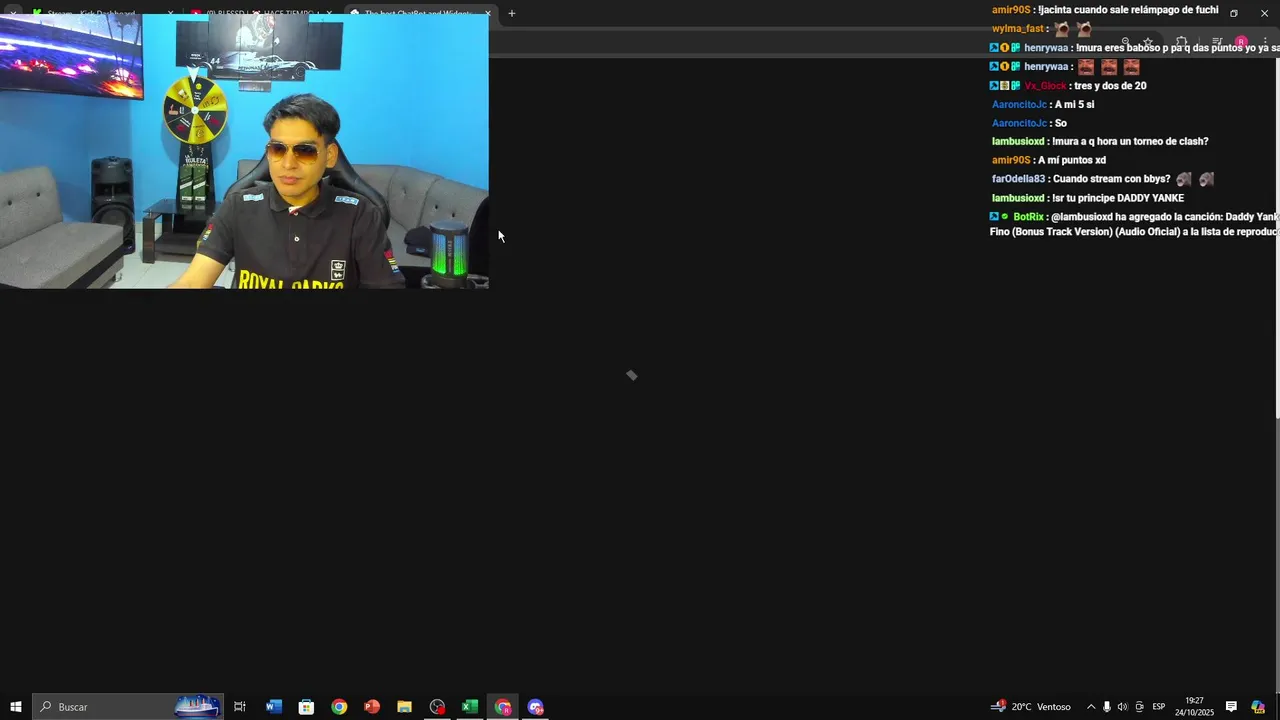Launch Word from the taskbar

tap(274, 707)
